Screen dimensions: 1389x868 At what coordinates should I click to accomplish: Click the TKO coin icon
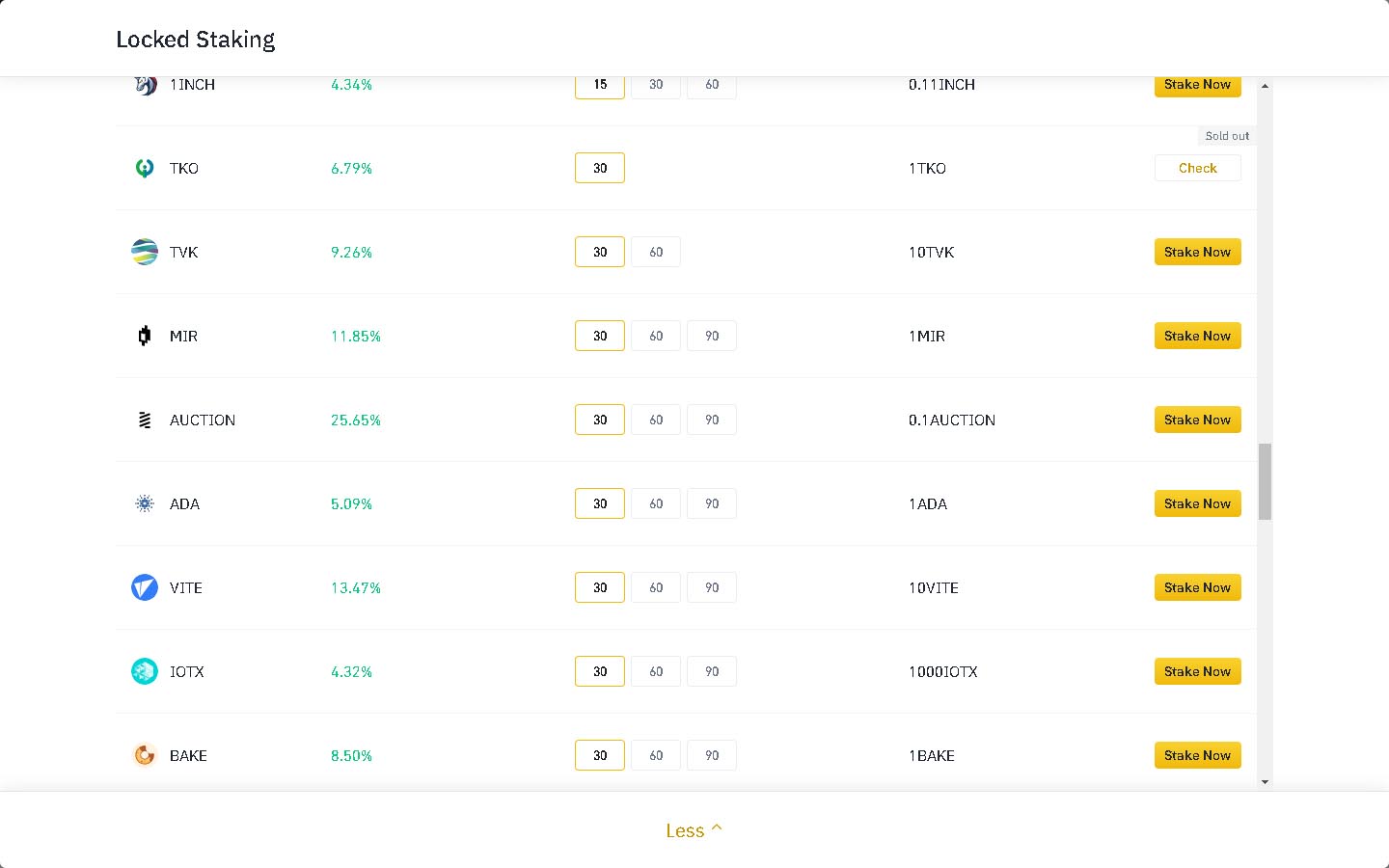coord(145,168)
